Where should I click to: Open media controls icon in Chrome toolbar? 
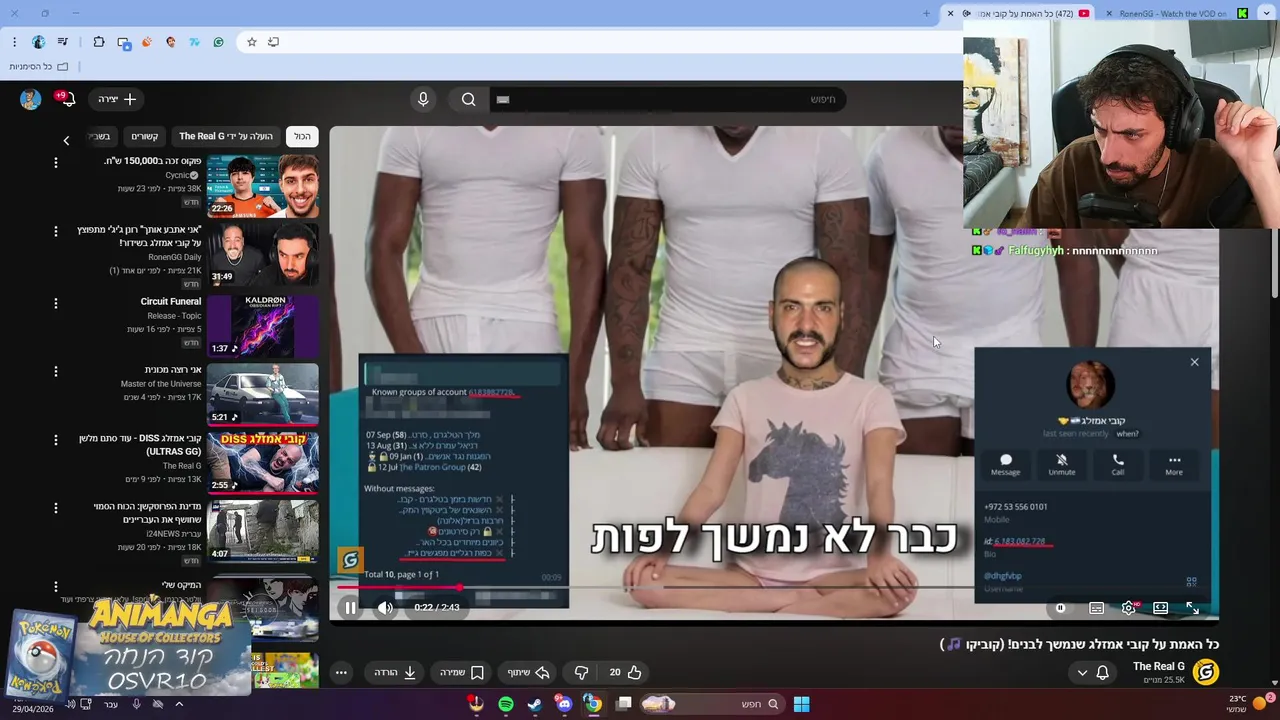point(63,42)
